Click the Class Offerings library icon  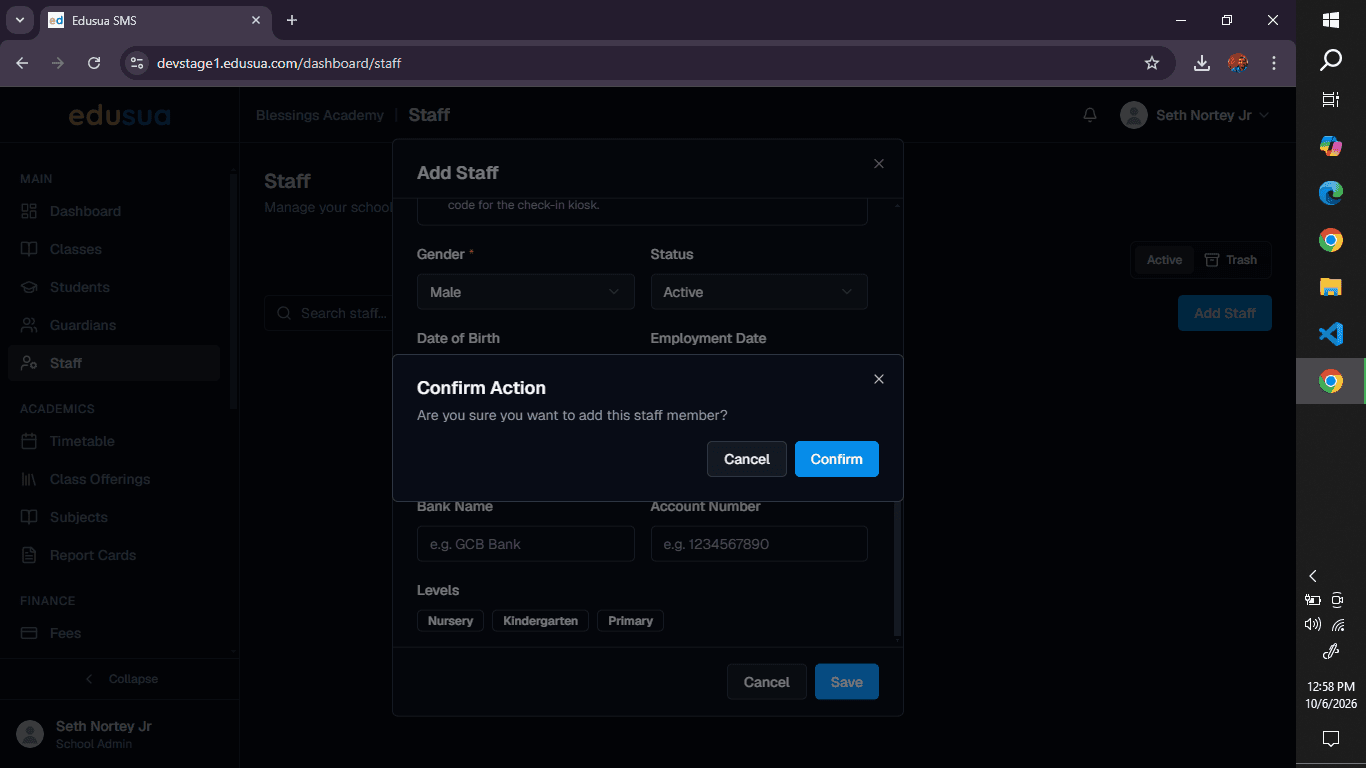click(x=29, y=479)
